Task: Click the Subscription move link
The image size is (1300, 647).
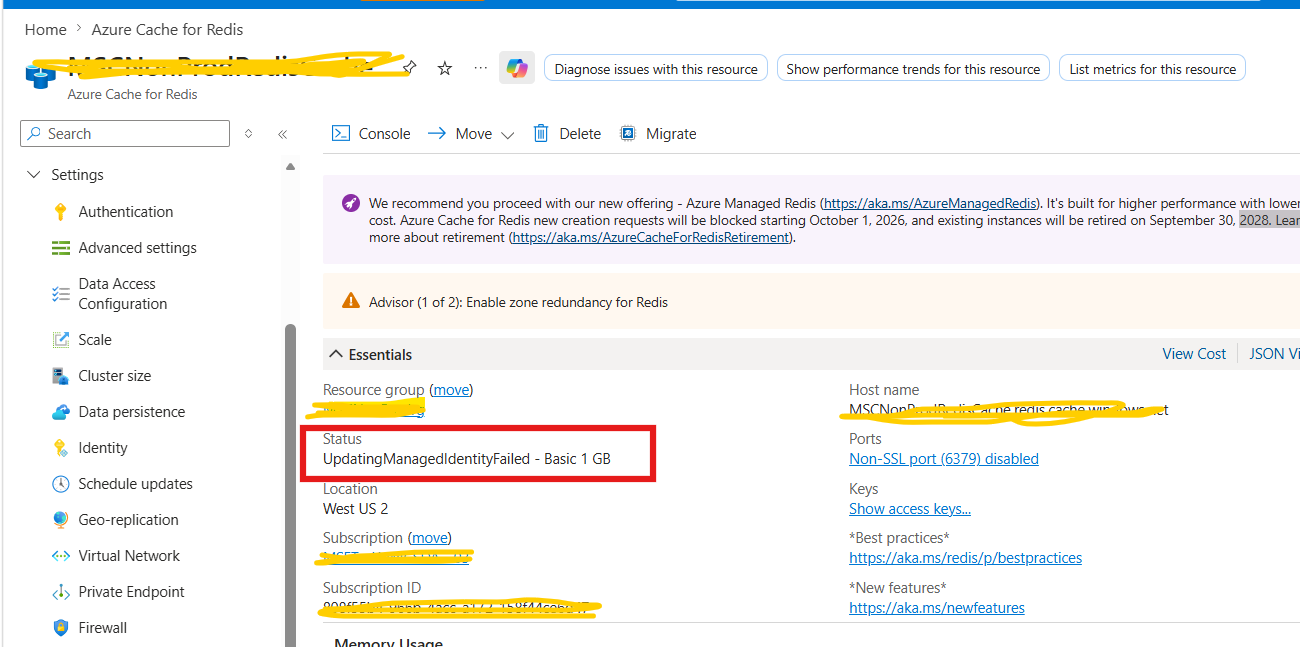Action: (429, 537)
